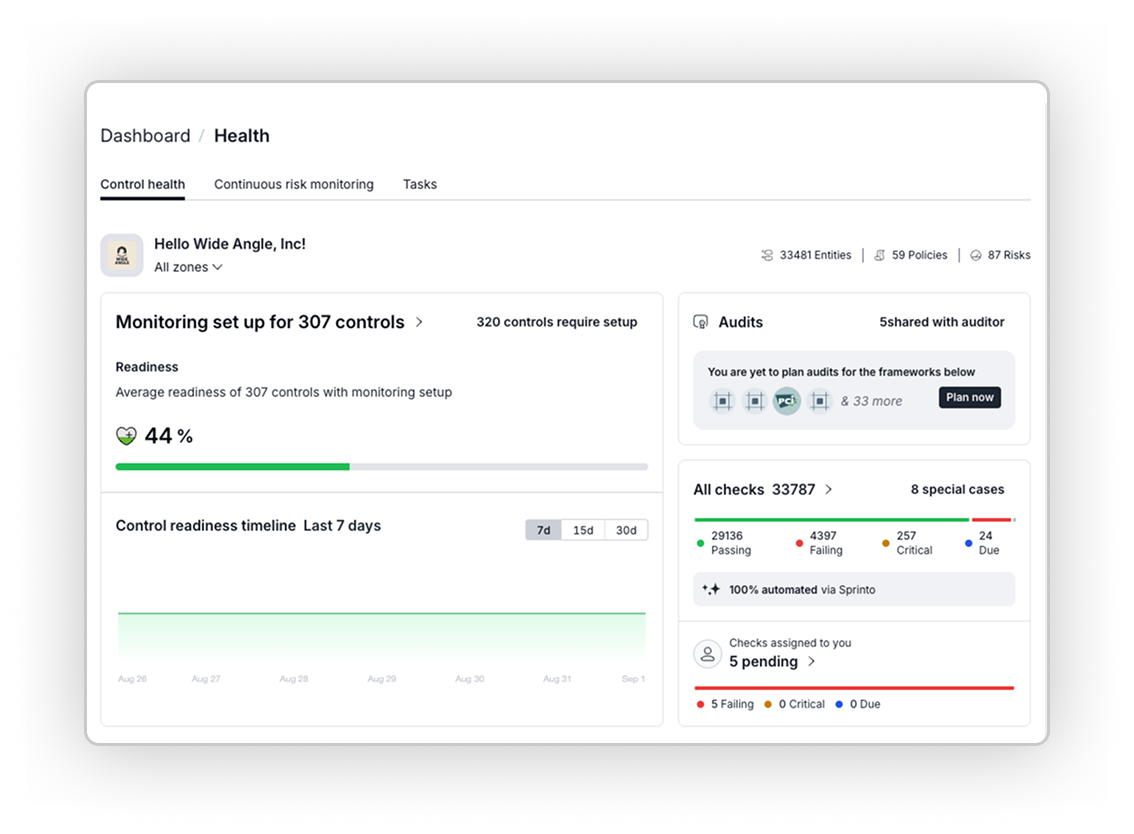Click the Dashboard breadcrumb link

pos(145,136)
